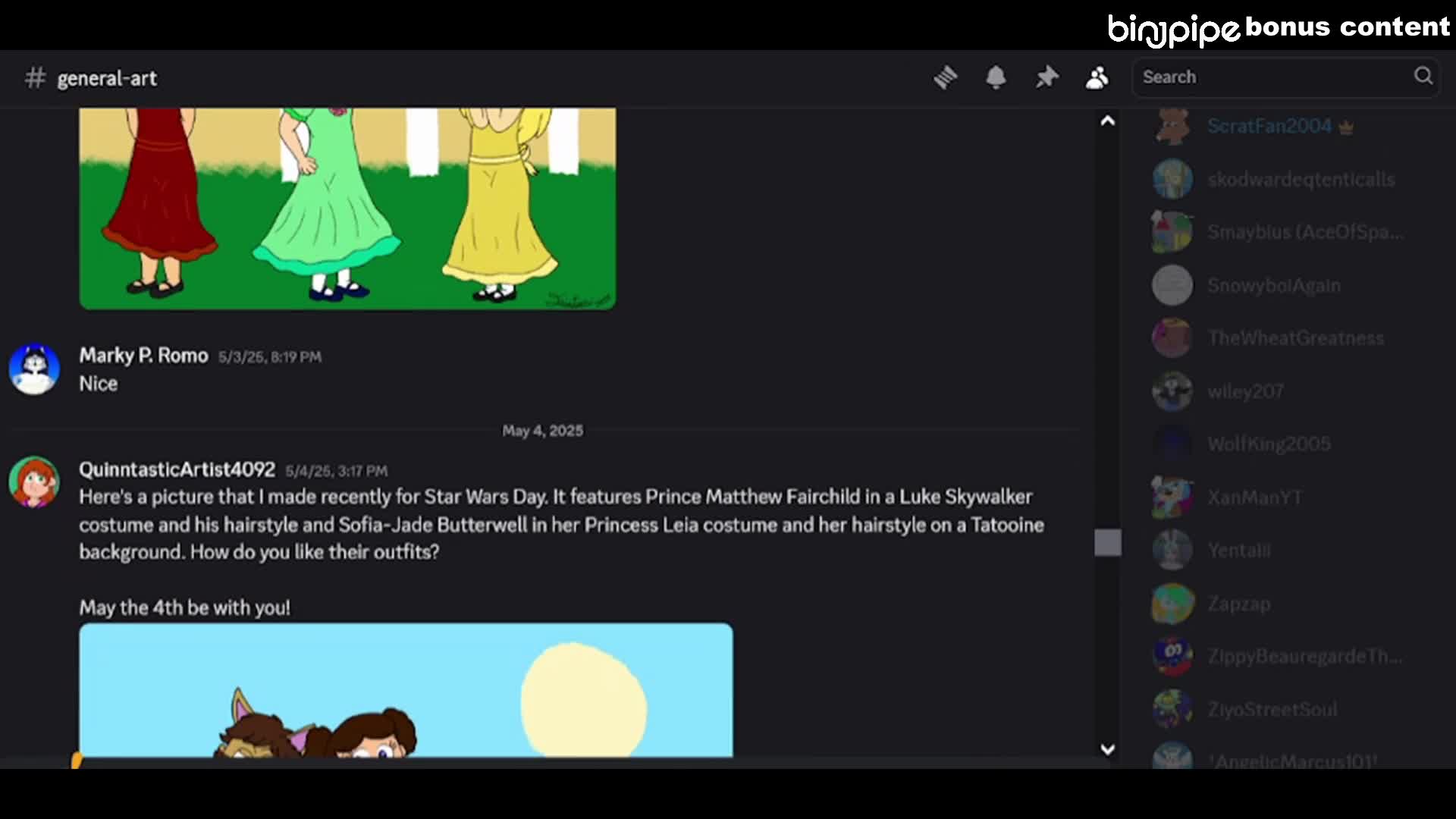Open the Star Wars Day artwork image
The width and height of the screenshot is (1456, 819).
pos(406,690)
